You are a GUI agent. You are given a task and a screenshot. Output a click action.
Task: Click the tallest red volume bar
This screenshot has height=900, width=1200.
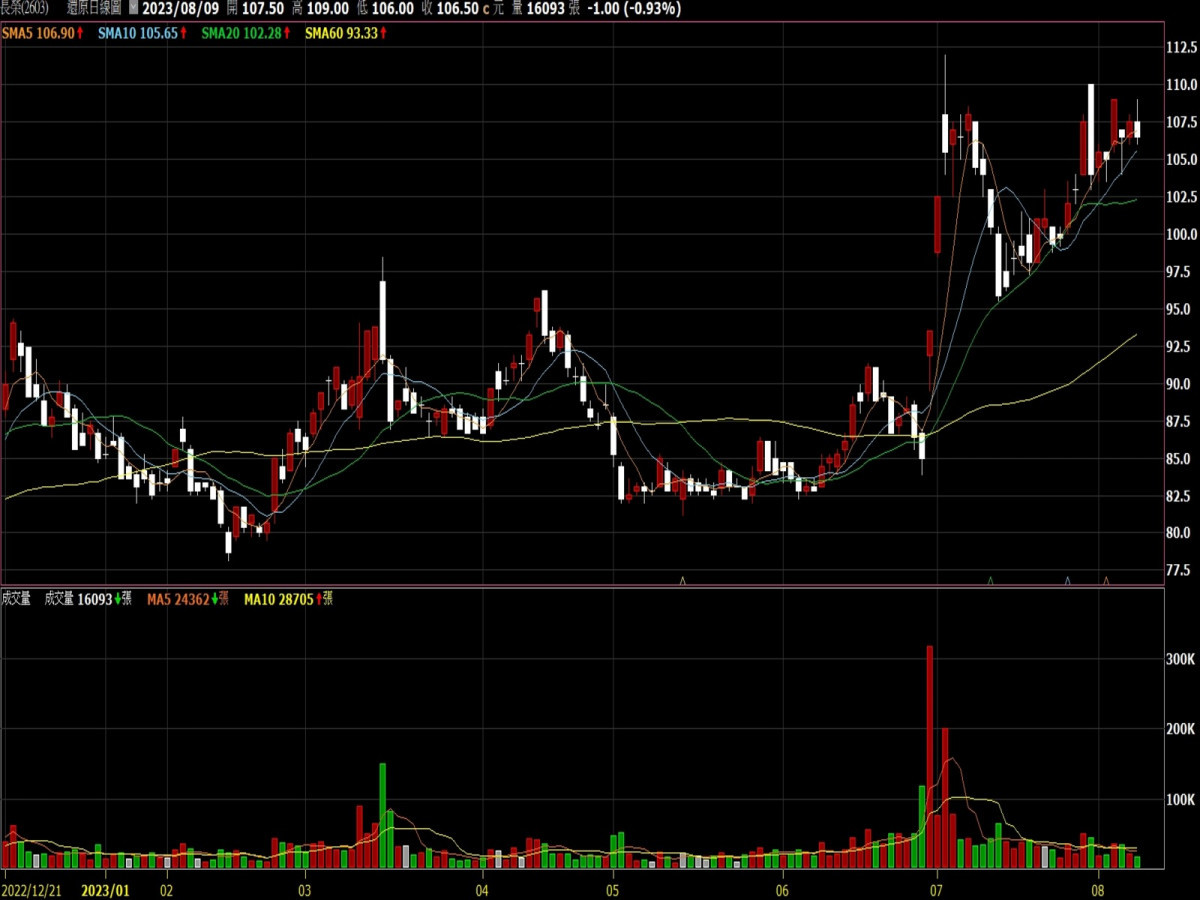pos(930,757)
